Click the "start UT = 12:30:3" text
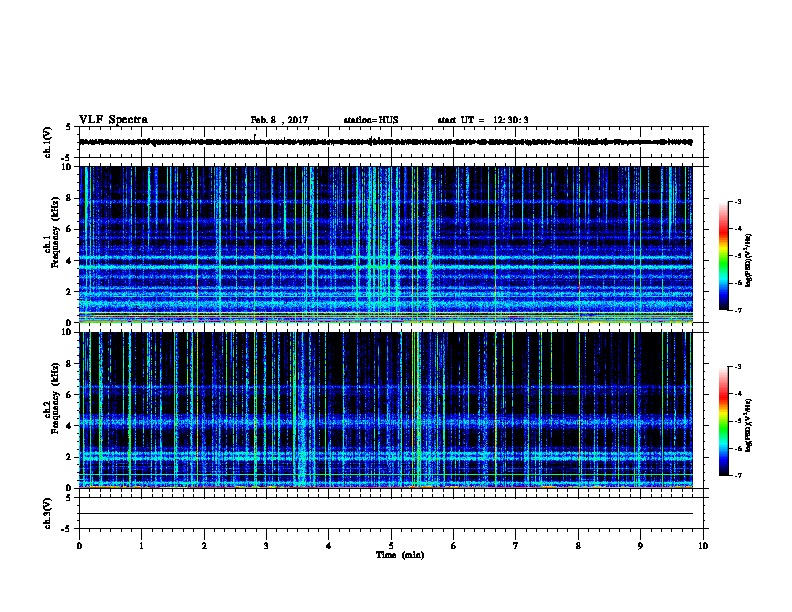The width and height of the screenshot is (792, 612). pos(483,120)
